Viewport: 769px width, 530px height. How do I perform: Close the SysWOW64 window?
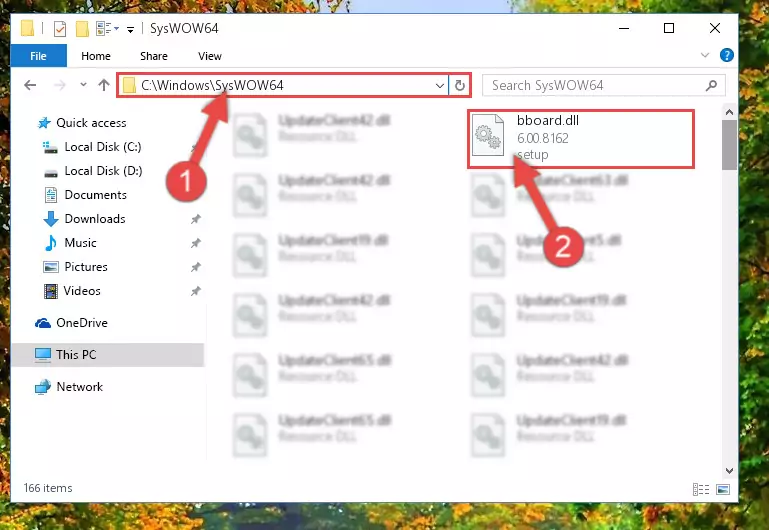(x=715, y=28)
